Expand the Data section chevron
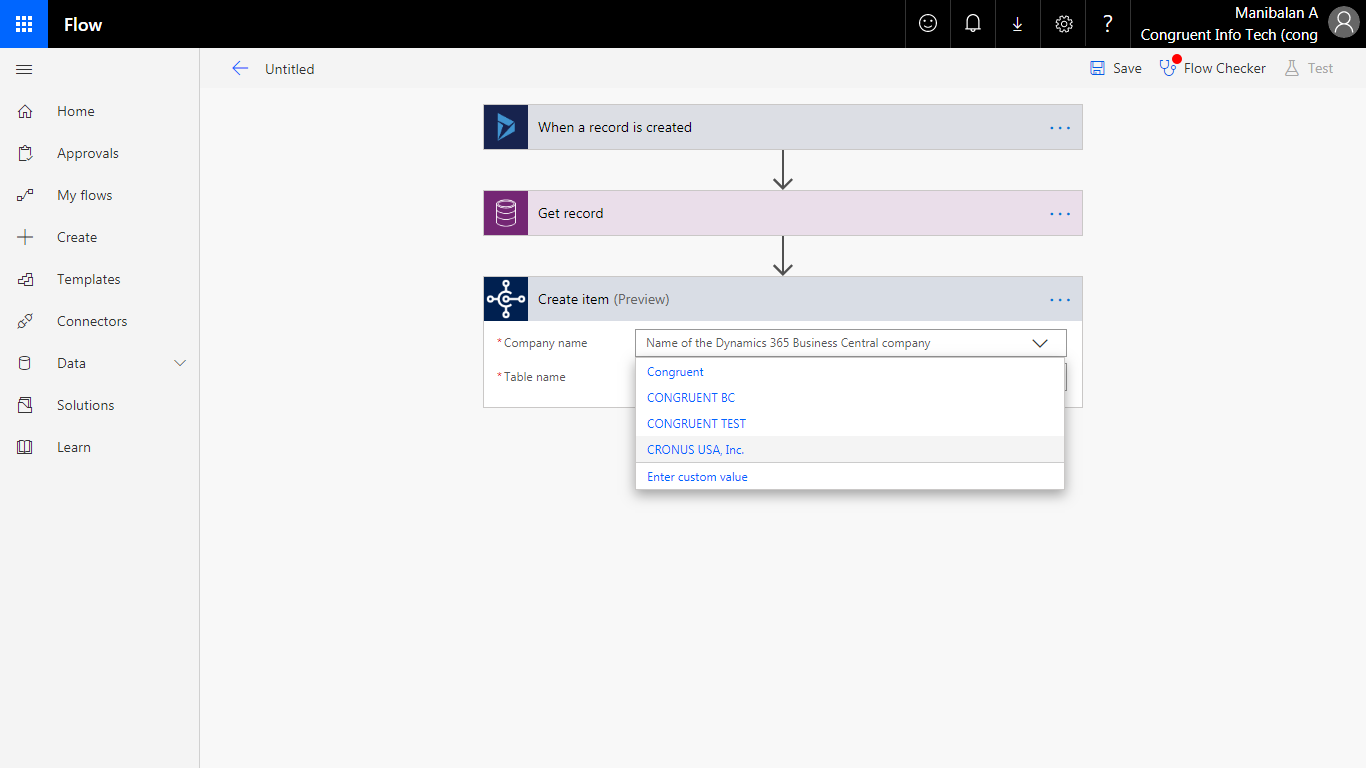The image size is (1366, 768). click(180, 363)
